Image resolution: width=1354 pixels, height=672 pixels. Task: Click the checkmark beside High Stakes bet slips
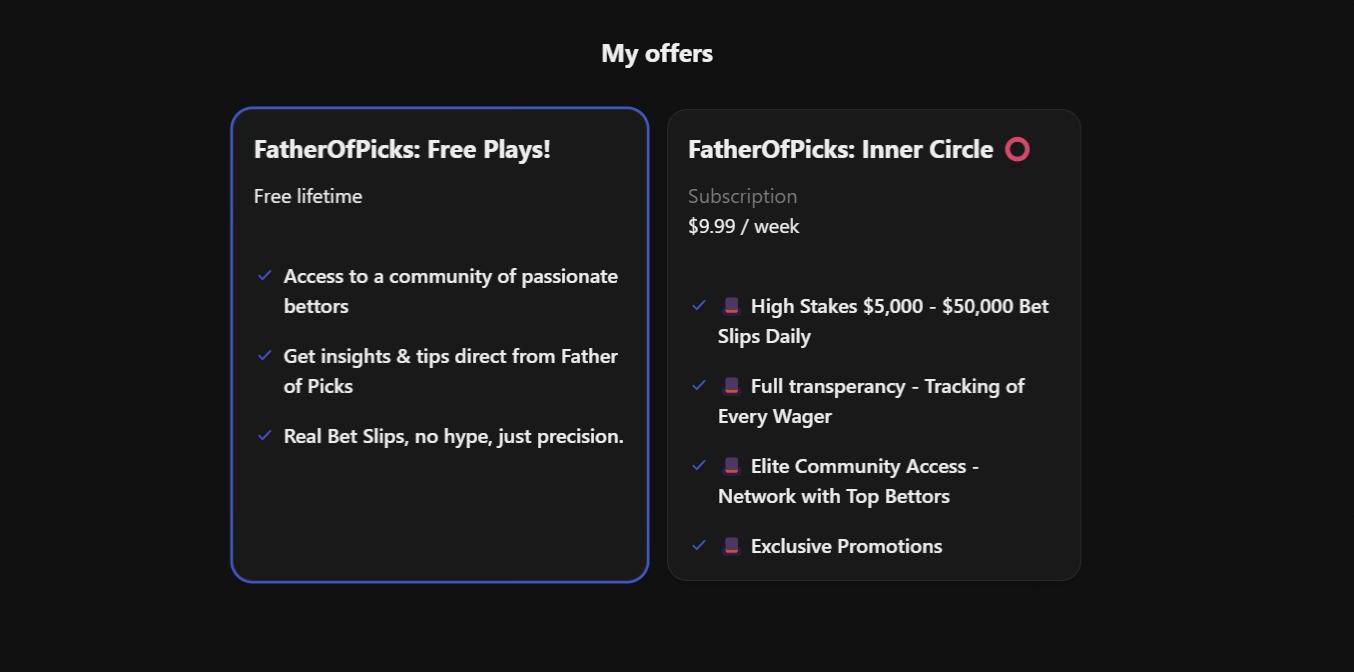coord(699,304)
